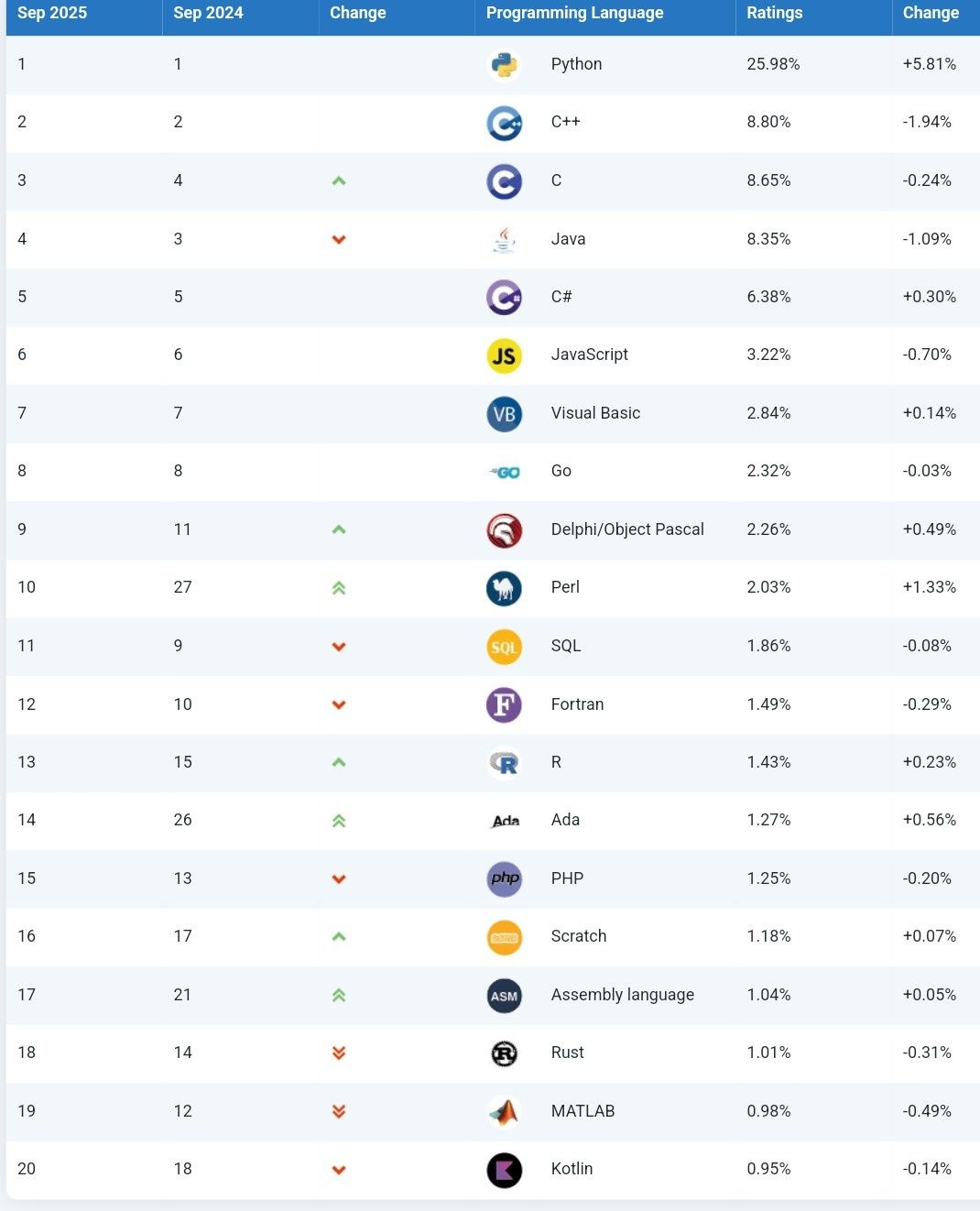
Task: Click the Kotlin logo icon
Action: point(504,1170)
